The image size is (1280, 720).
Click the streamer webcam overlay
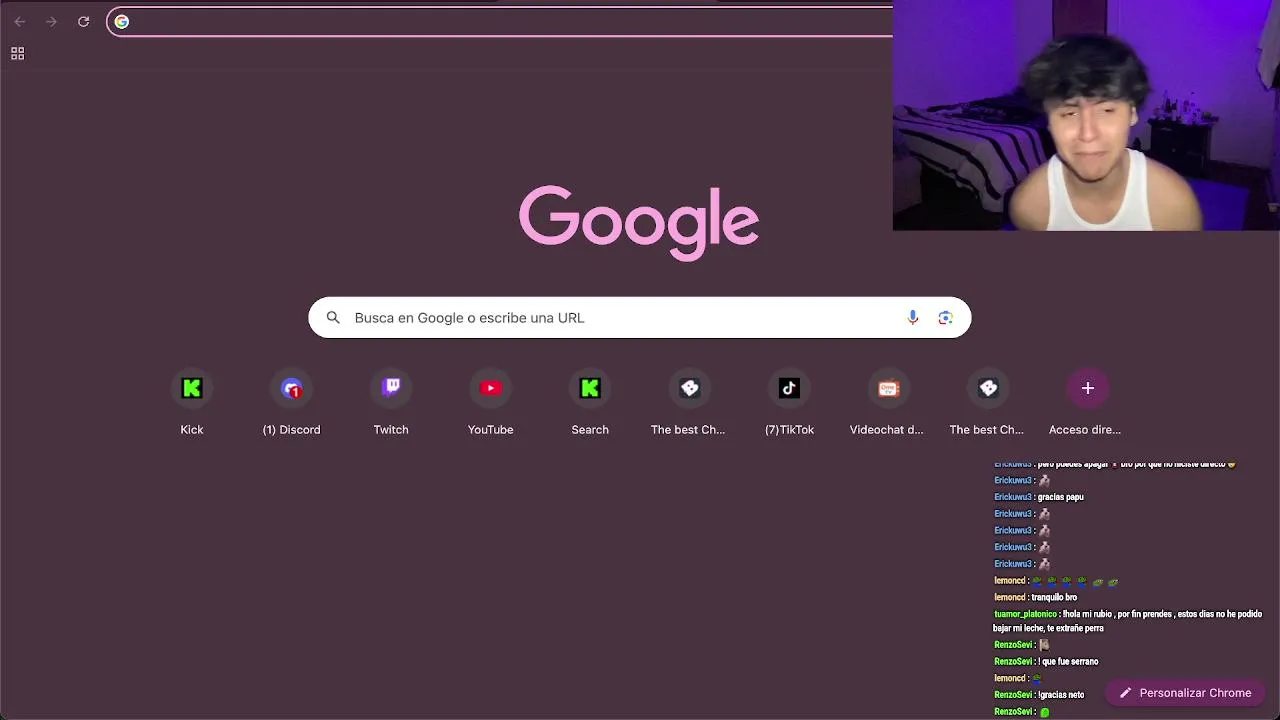[x=1086, y=115]
